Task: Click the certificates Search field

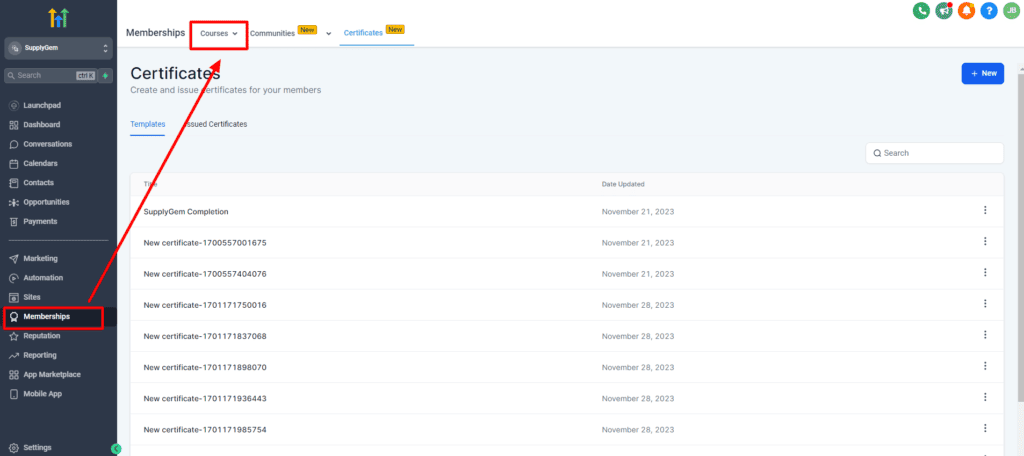Action: (x=935, y=153)
